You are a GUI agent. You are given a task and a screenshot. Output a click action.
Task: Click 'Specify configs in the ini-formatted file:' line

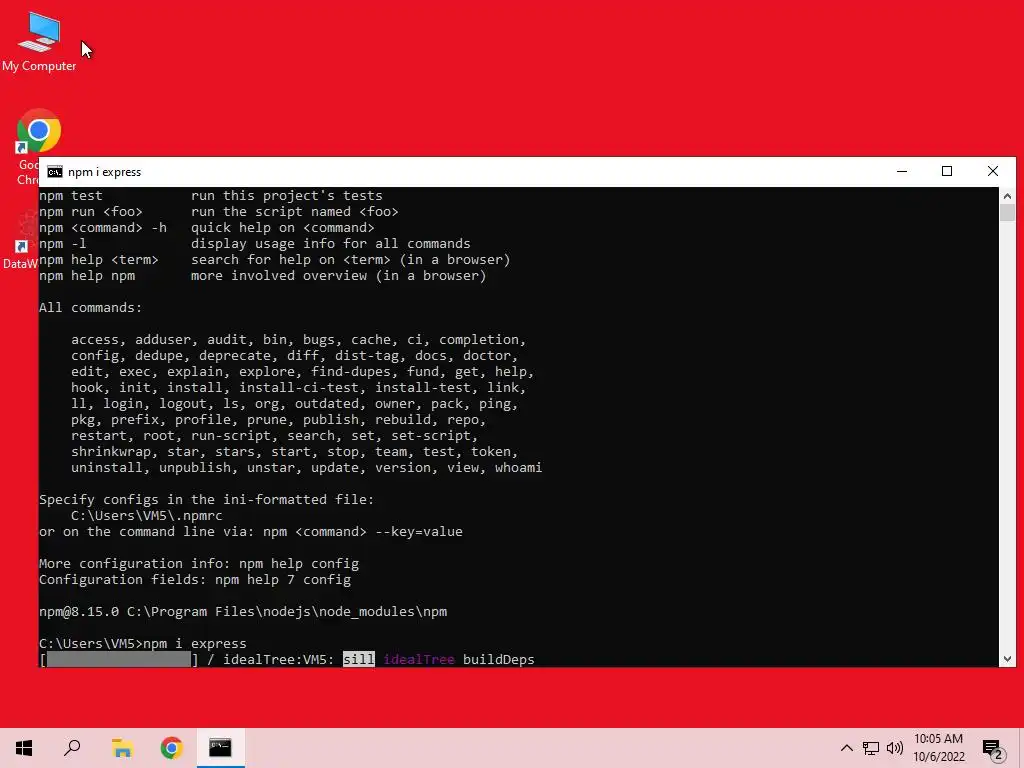pyautogui.click(x=207, y=500)
